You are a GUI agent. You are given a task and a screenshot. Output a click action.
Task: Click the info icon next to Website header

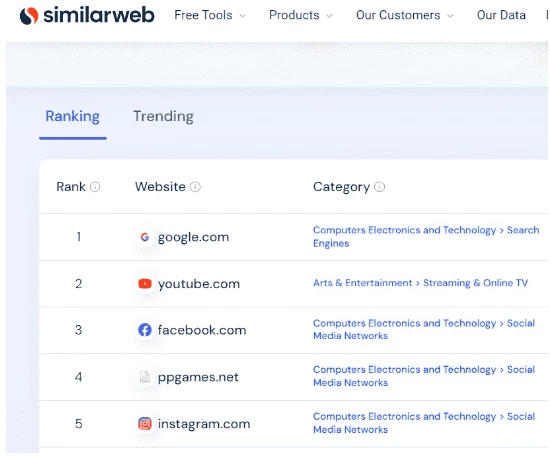point(195,187)
